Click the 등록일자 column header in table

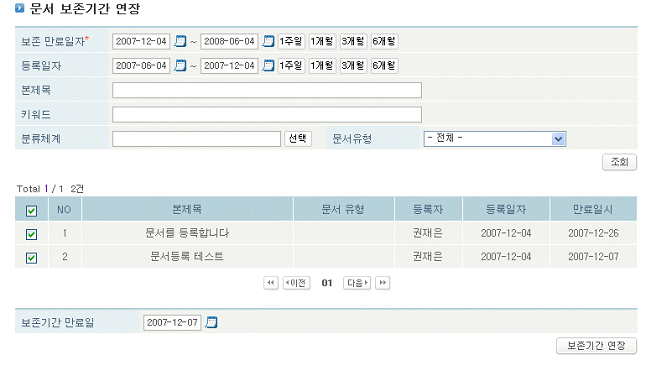[x=506, y=210]
